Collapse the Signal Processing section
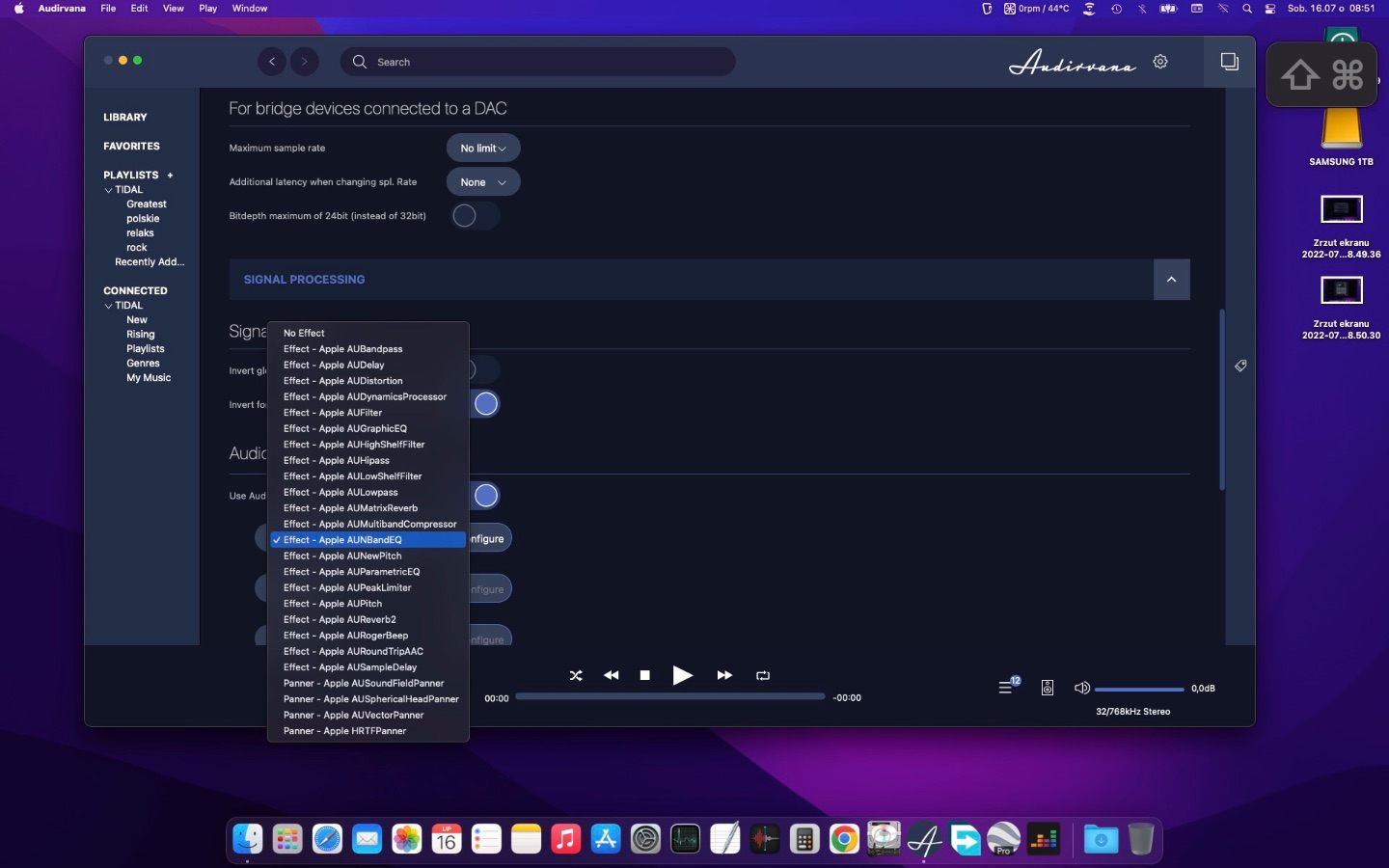The width and height of the screenshot is (1389, 868). click(x=1171, y=280)
